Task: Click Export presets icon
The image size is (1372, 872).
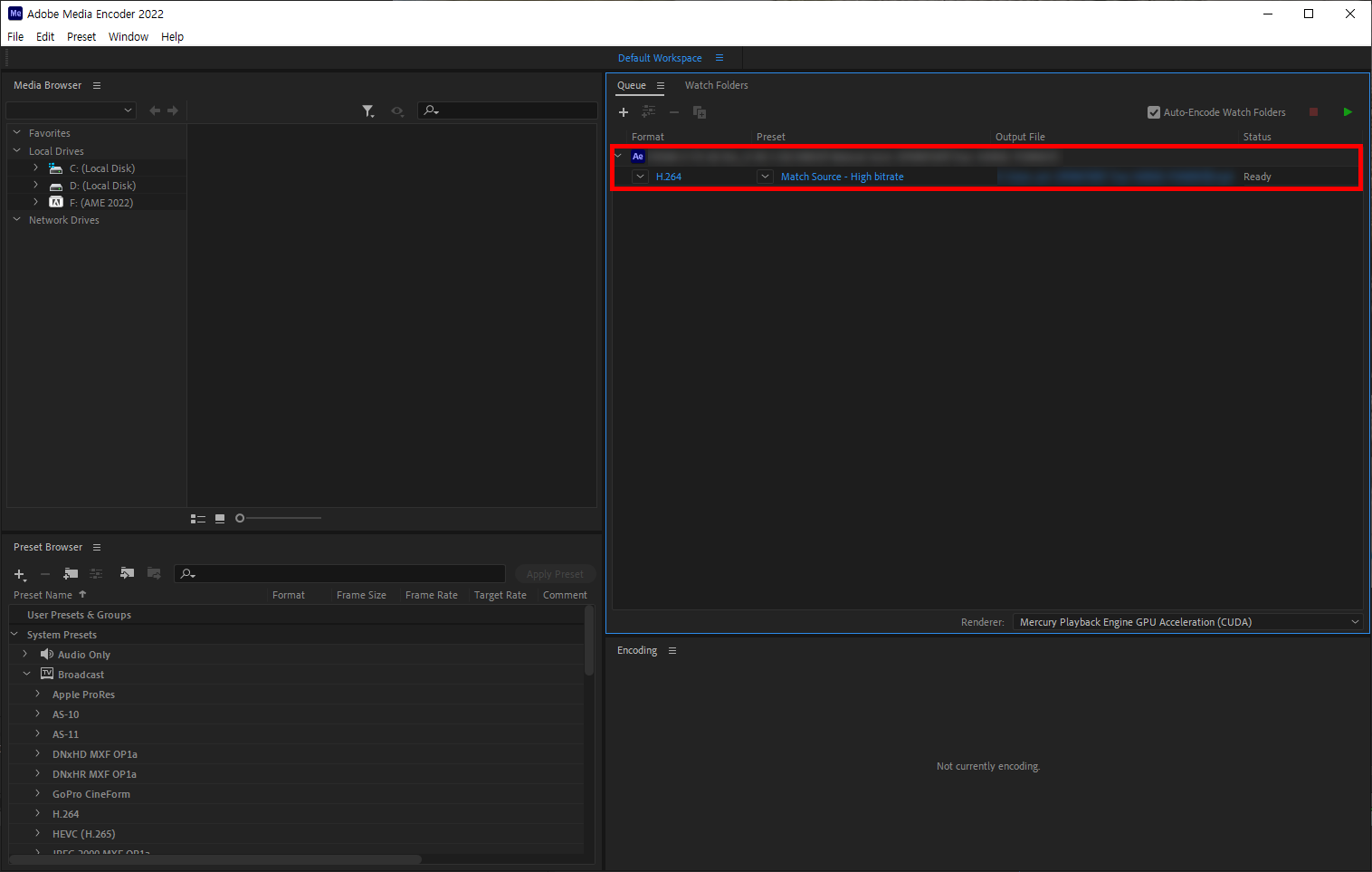Action: [x=154, y=573]
